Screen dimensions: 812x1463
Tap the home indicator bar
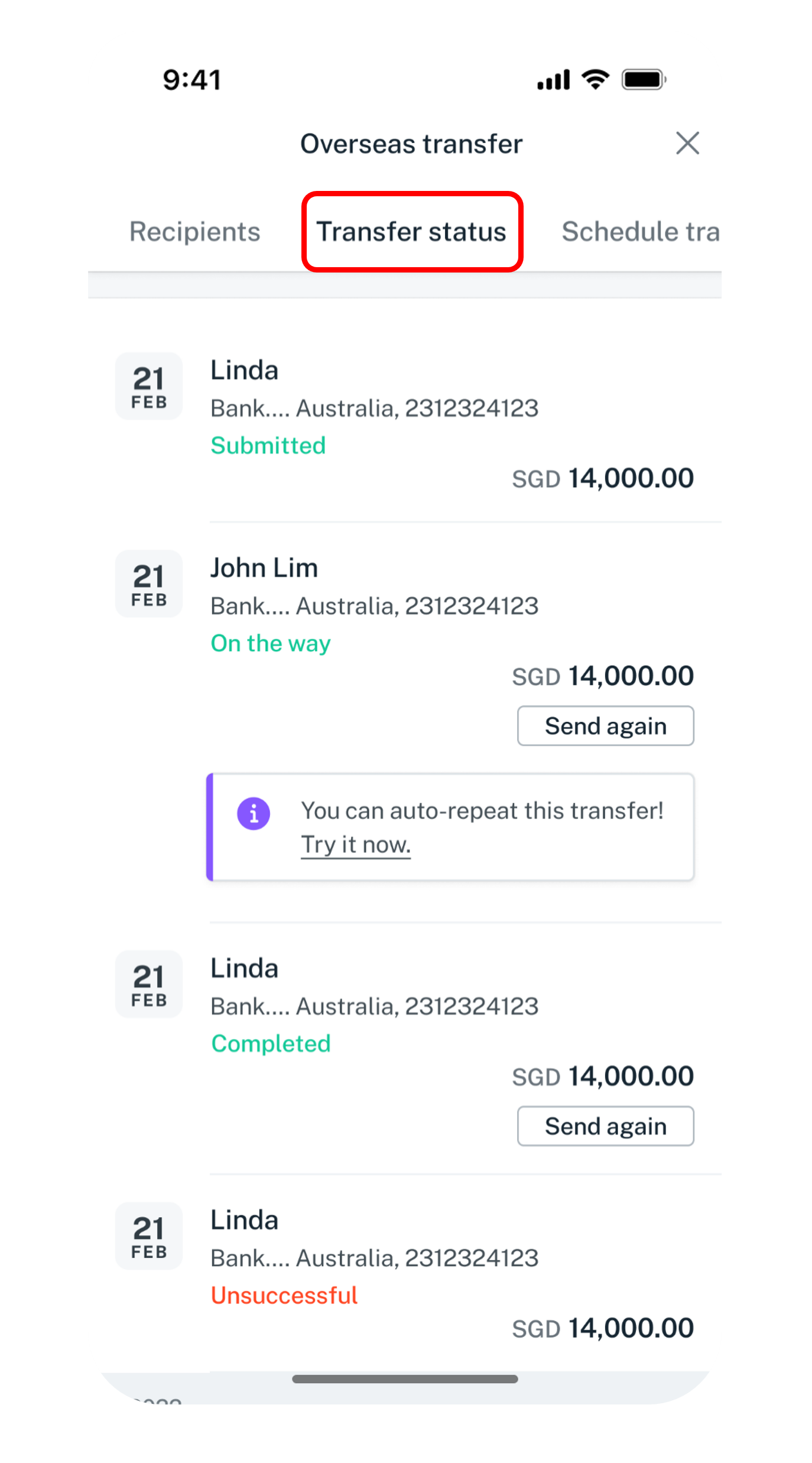click(405, 1379)
